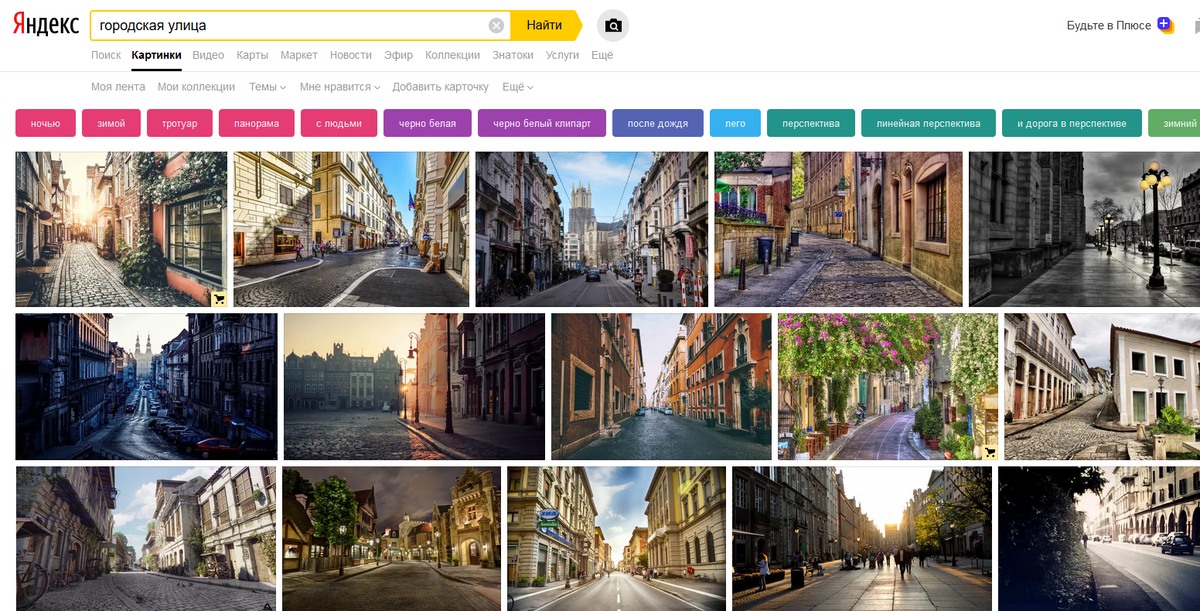Image resolution: width=1200 pixels, height=611 pixels.
Task: Open the dark blue street with parked cars image
Action: (146, 387)
